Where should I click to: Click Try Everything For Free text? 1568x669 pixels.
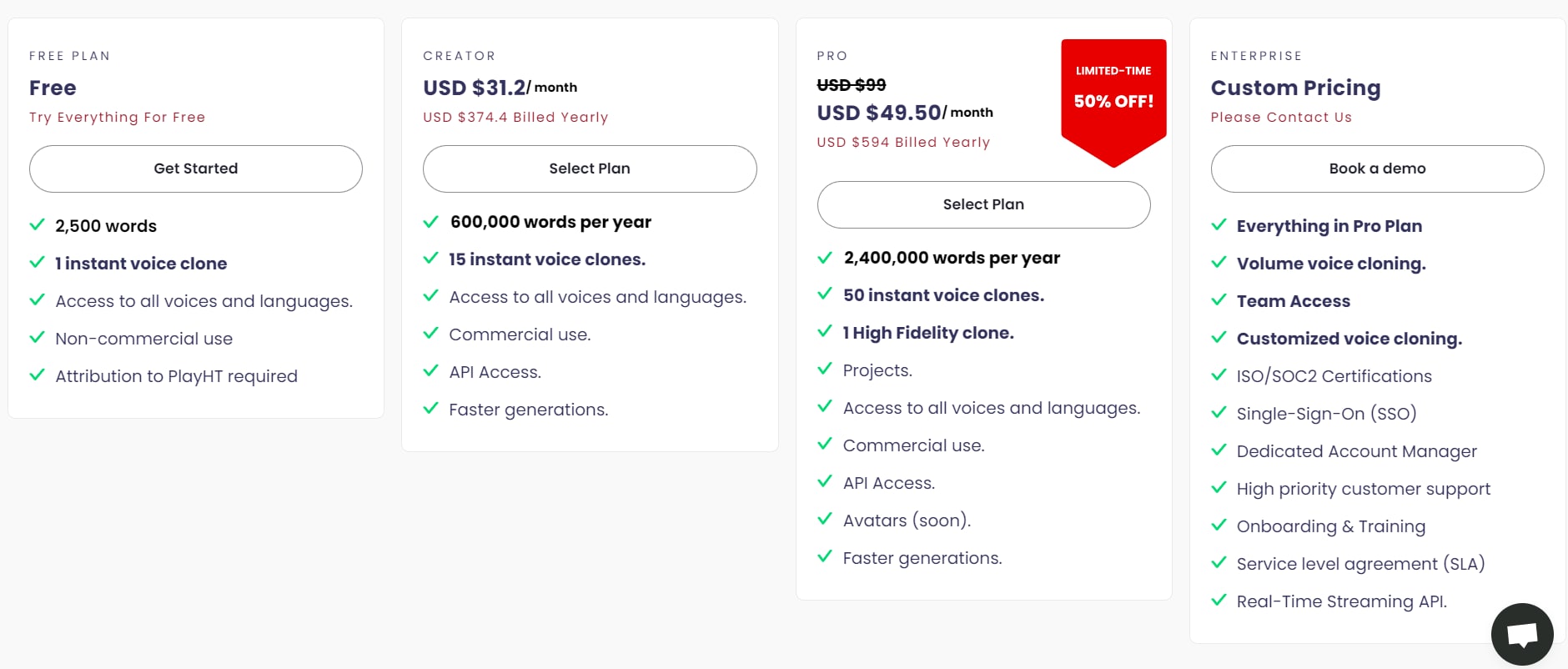coord(118,118)
